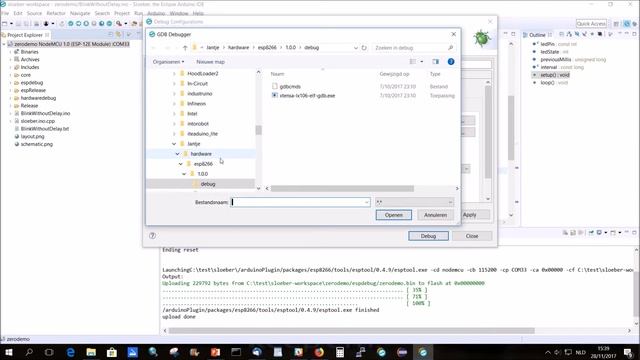Open view options dropdown arrow
Viewport: 640px width, 360px height.
[422, 62]
